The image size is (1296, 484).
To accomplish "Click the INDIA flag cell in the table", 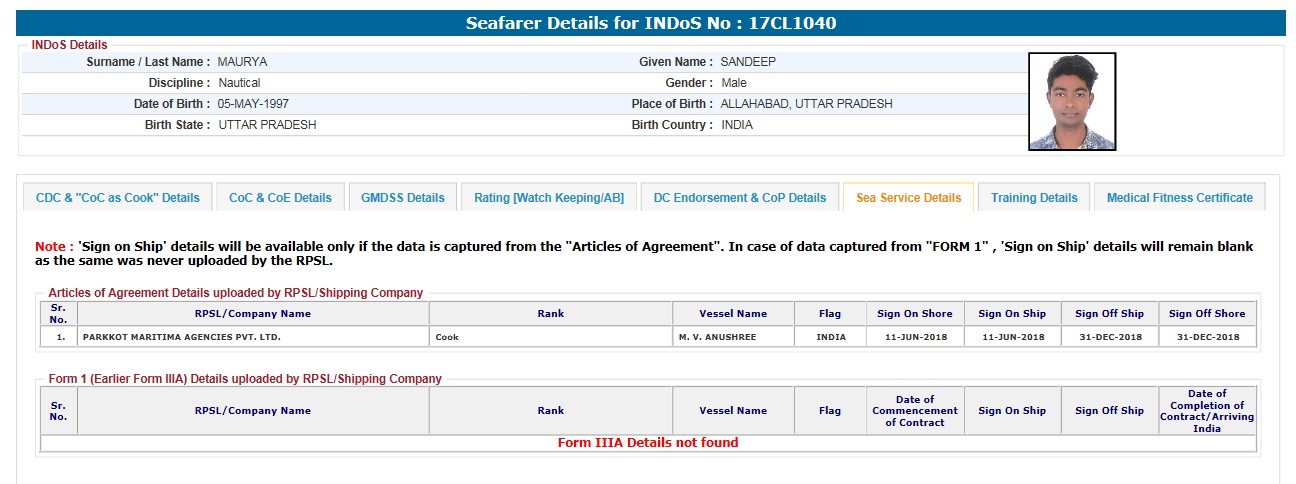I will [x=830, y=337].
